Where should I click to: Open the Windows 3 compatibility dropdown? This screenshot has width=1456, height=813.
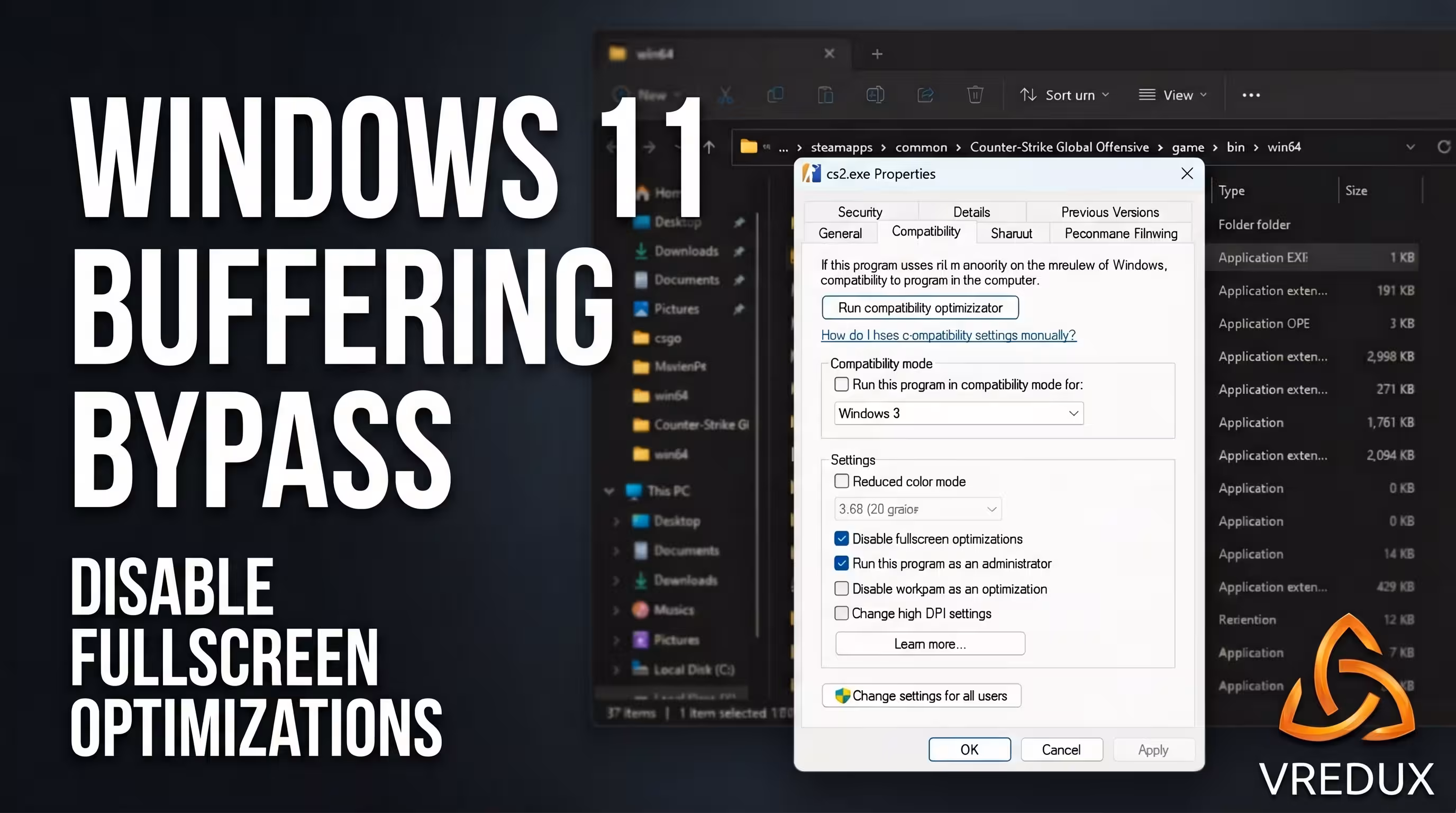point(959,413)
